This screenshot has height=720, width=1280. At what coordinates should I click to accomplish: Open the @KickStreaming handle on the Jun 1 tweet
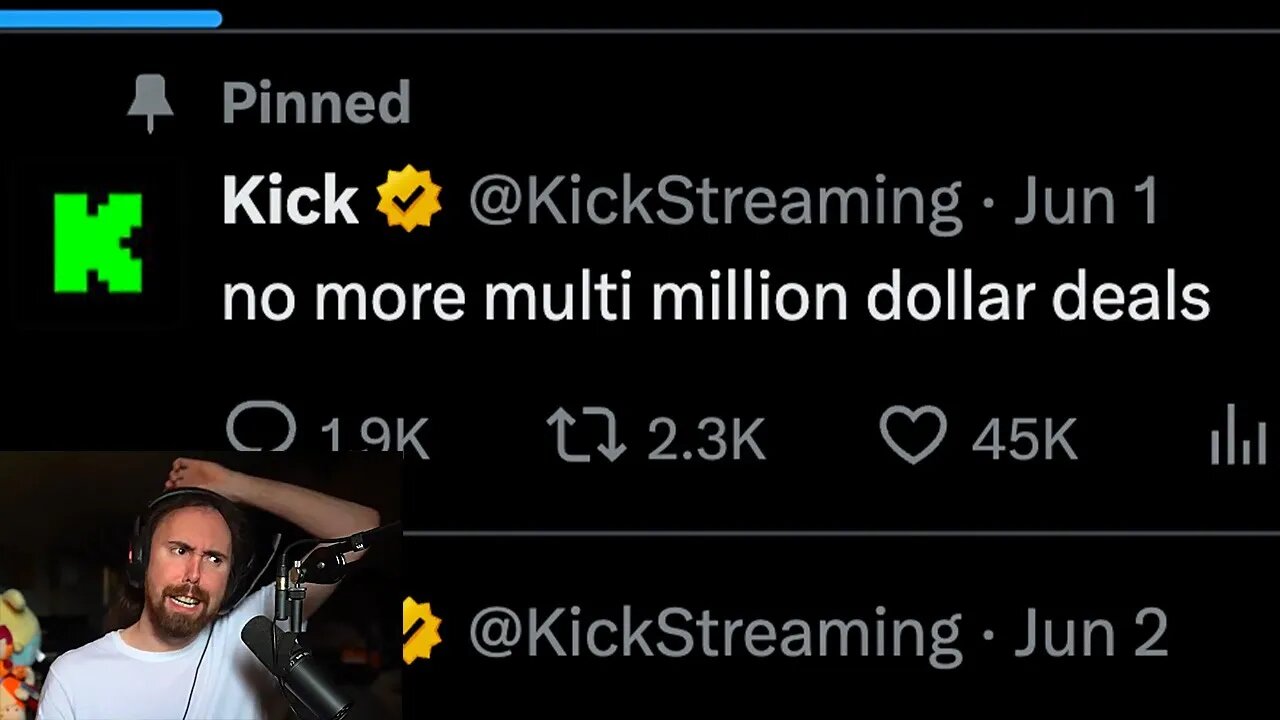click(715, 200)
